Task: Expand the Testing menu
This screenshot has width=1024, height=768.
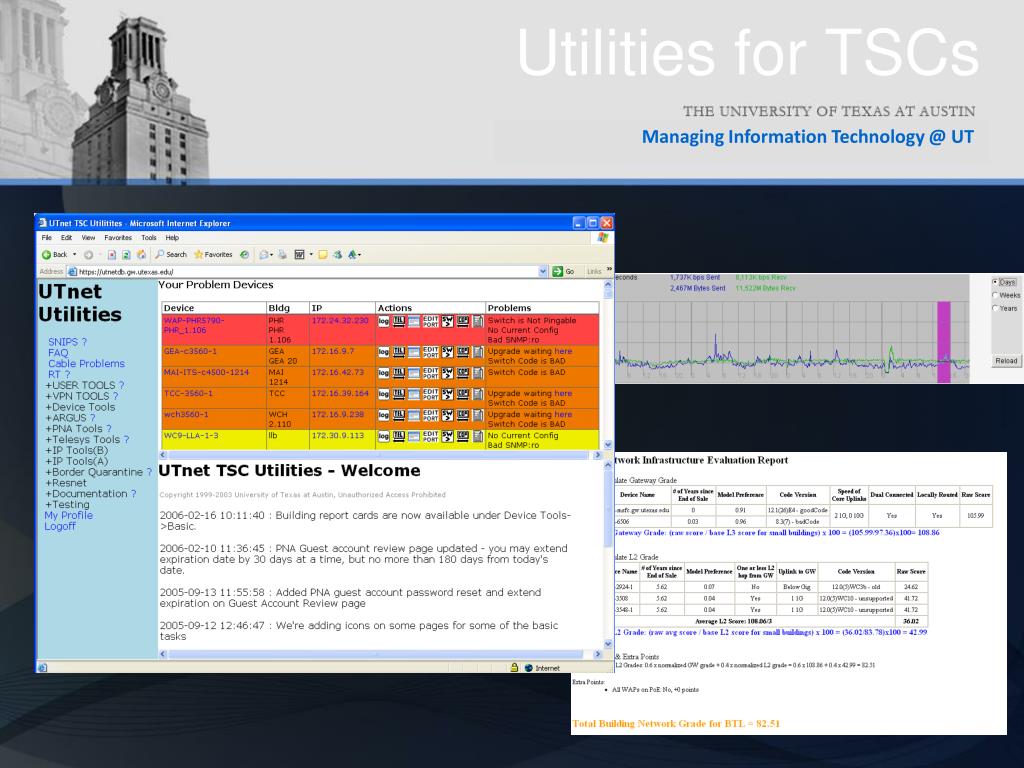Action: point(67,505)
